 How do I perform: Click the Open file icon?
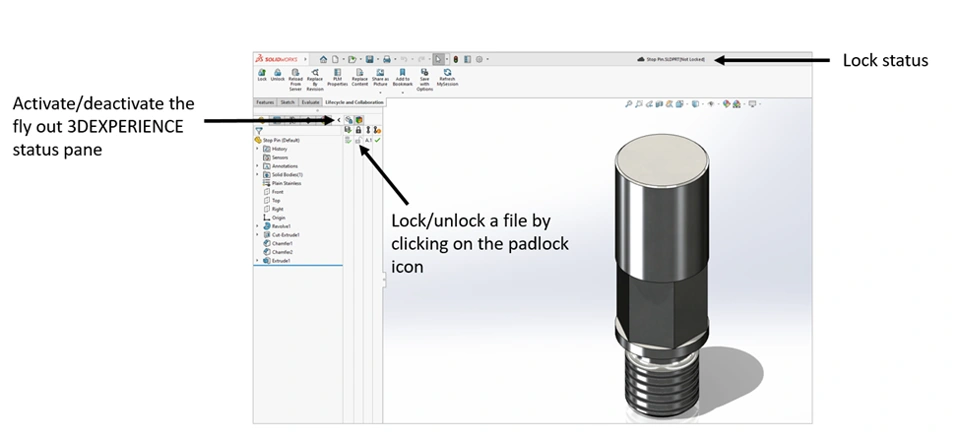[352, 59]
